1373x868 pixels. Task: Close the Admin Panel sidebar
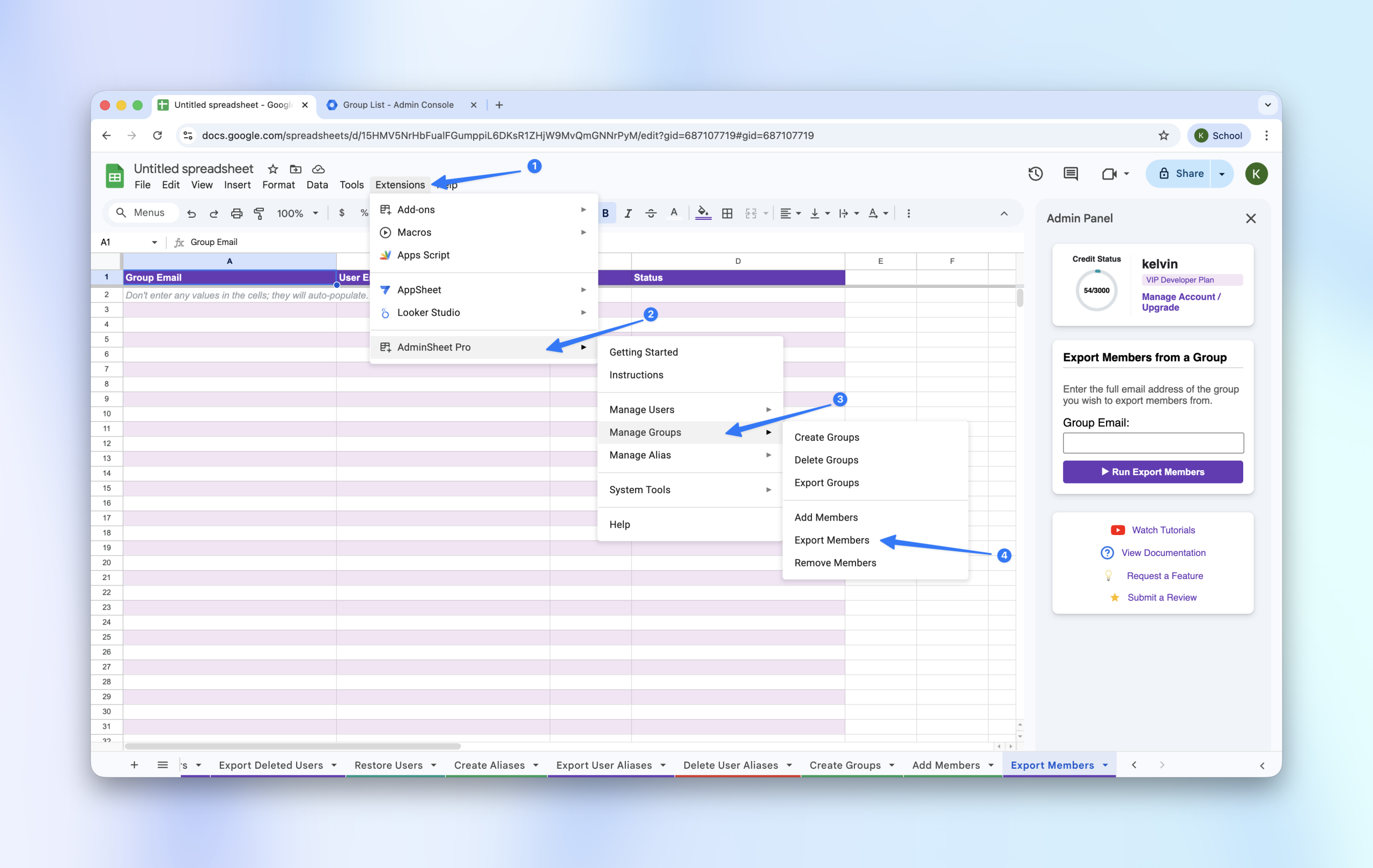point(1250,218)
